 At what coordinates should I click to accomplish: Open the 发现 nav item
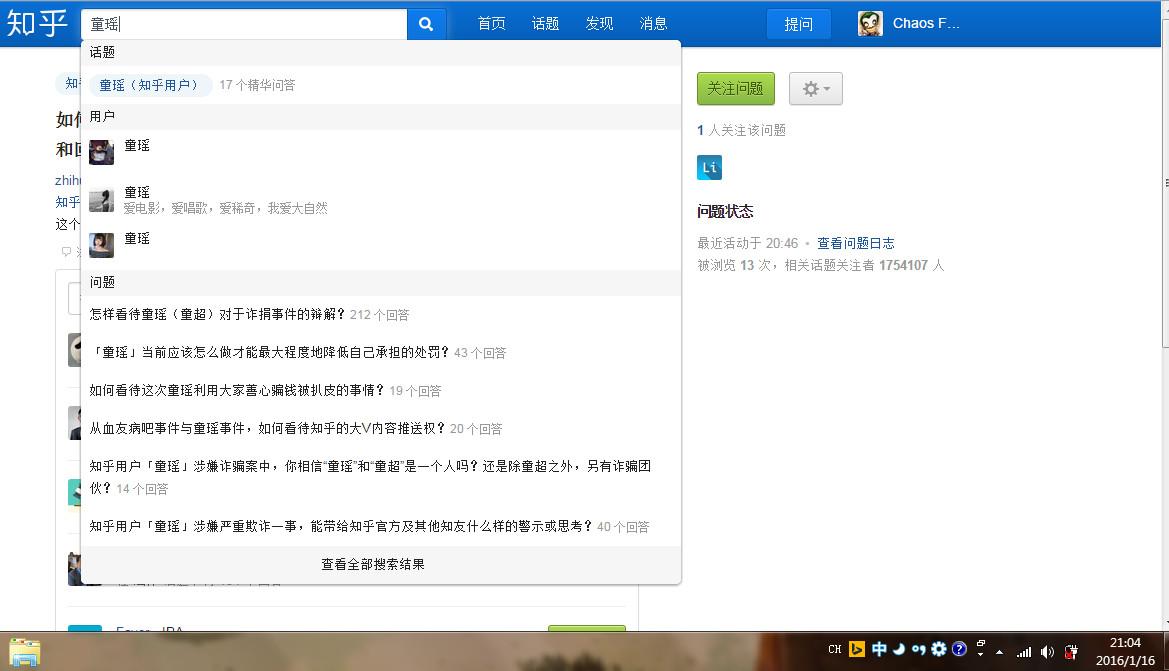[x=599, y=24]
